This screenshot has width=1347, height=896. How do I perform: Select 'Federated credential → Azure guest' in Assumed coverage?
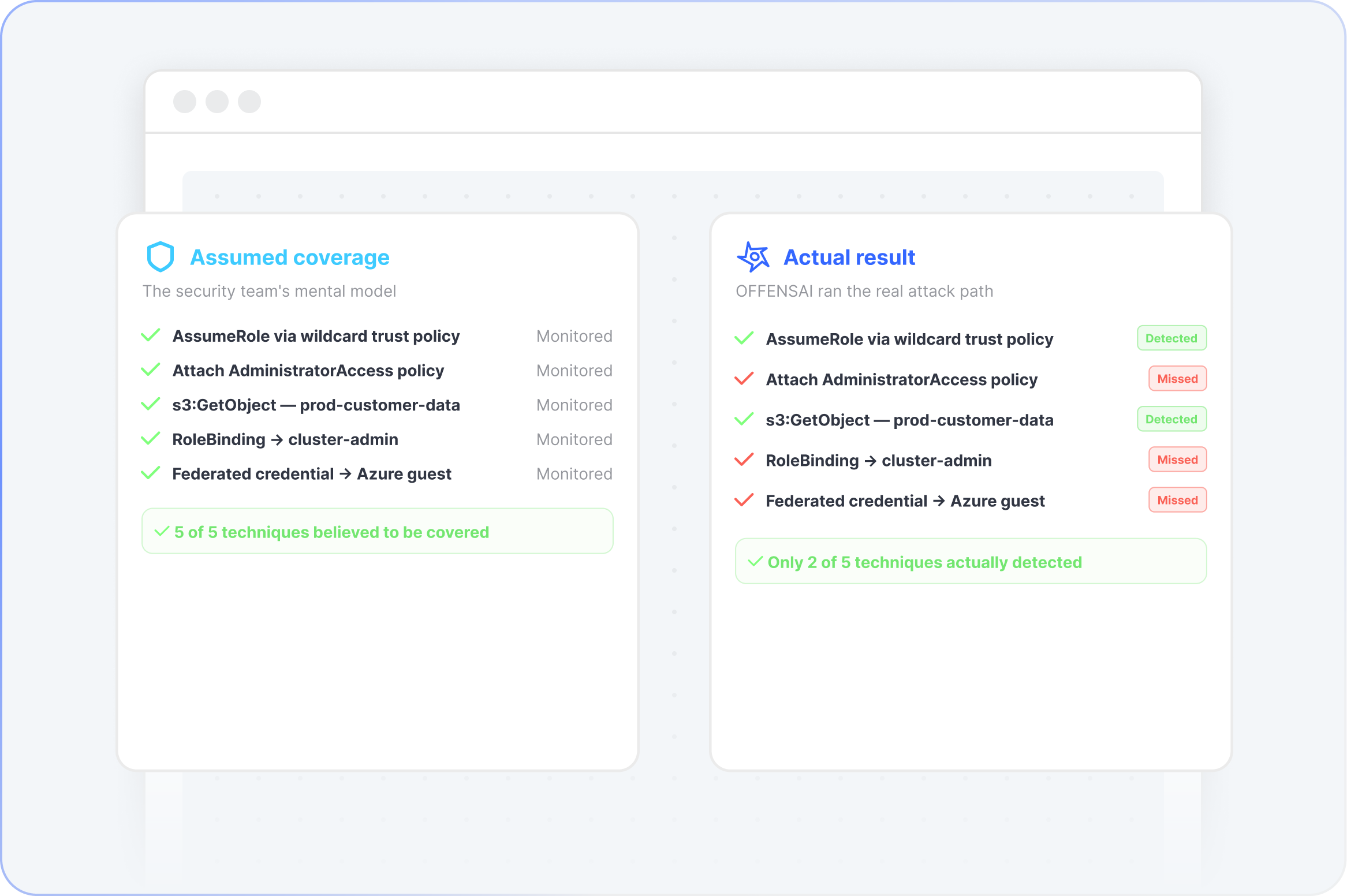[312, 474]
